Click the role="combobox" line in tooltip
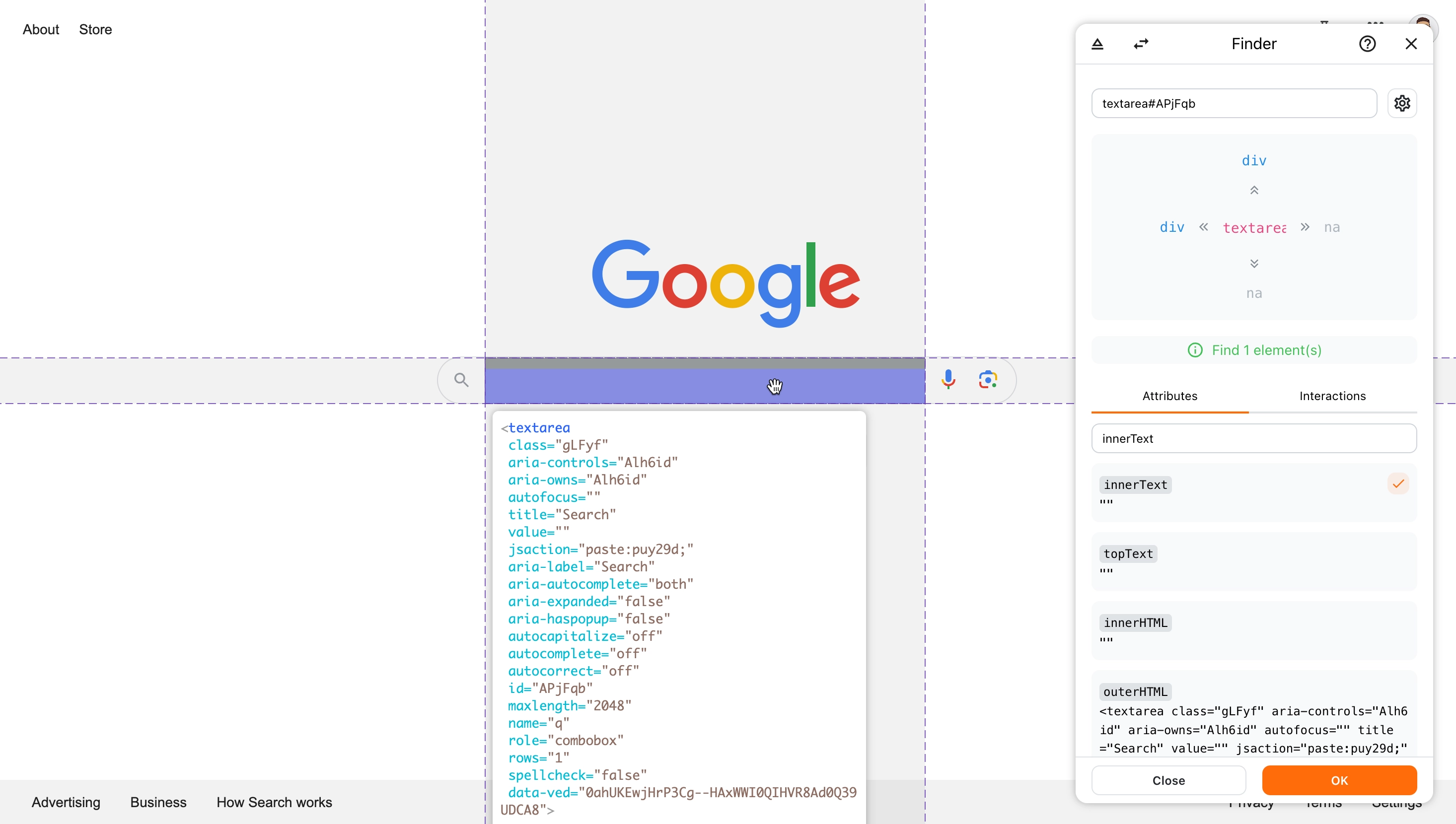The height and width of the screenshot is (824, 1456). pyautogui.click(x=566, y=740)
